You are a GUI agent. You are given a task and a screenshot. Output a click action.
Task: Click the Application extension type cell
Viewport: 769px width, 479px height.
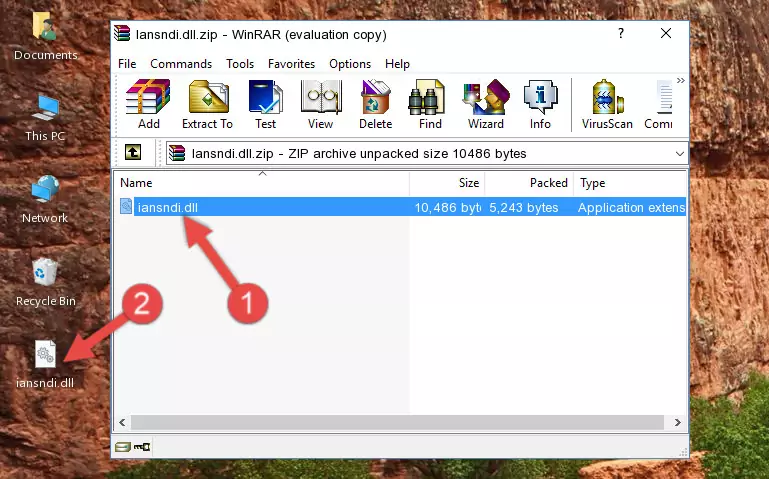click(x=631, y=208)
